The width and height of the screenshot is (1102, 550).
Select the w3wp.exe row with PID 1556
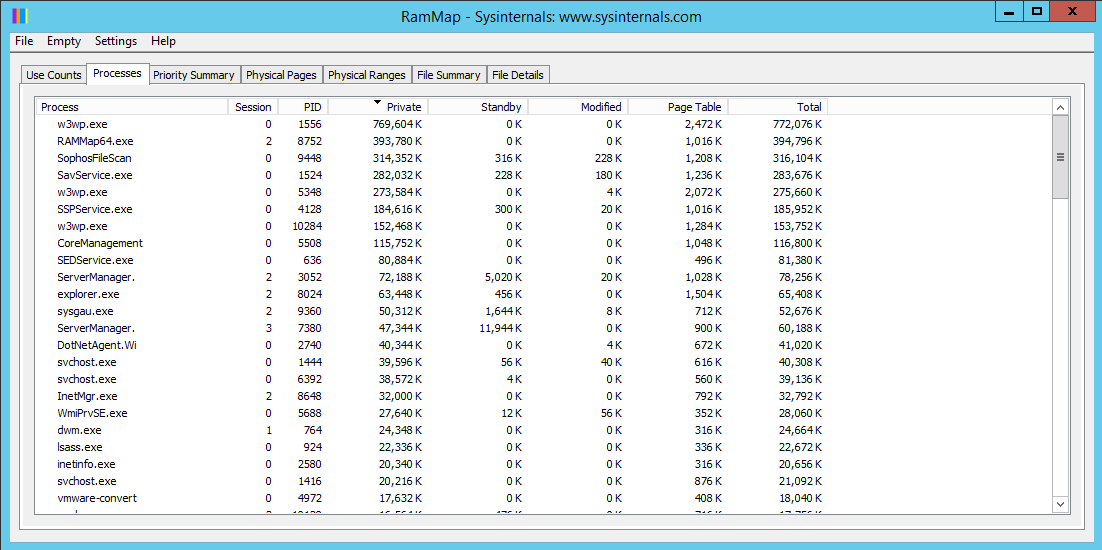[432, 124]
